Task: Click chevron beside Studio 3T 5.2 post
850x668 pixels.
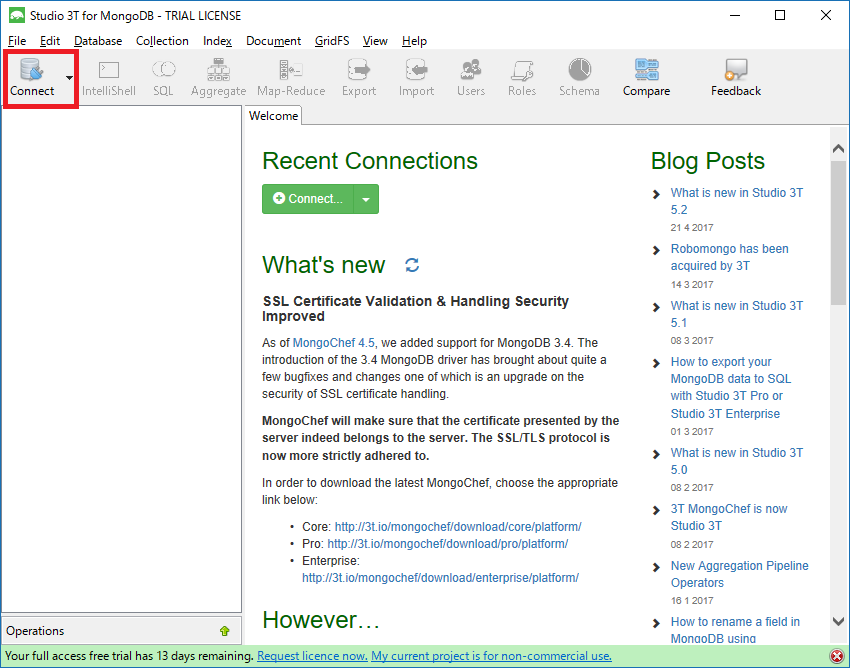Action: 656,194
